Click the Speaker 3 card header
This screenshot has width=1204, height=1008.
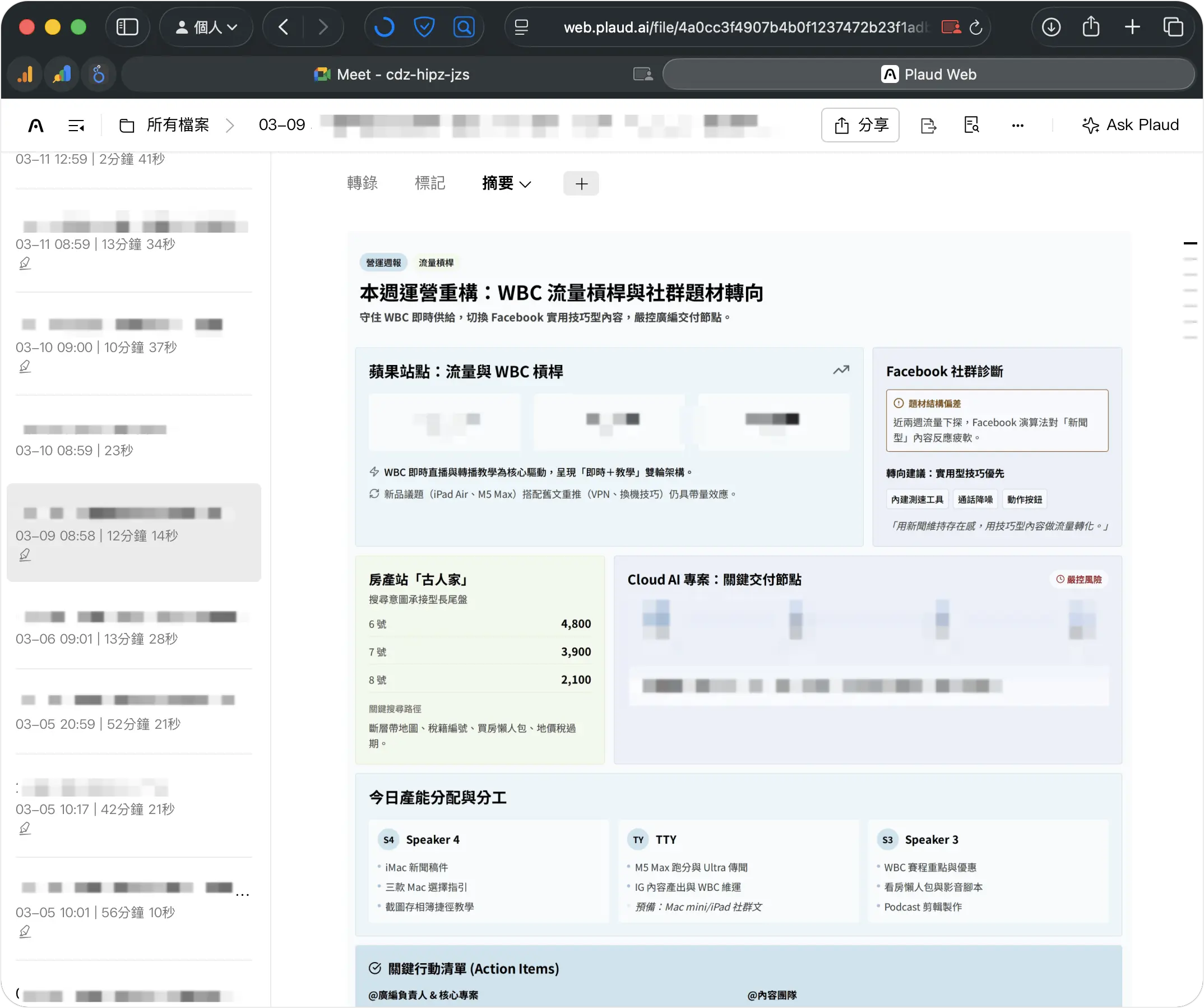[918, 839]
